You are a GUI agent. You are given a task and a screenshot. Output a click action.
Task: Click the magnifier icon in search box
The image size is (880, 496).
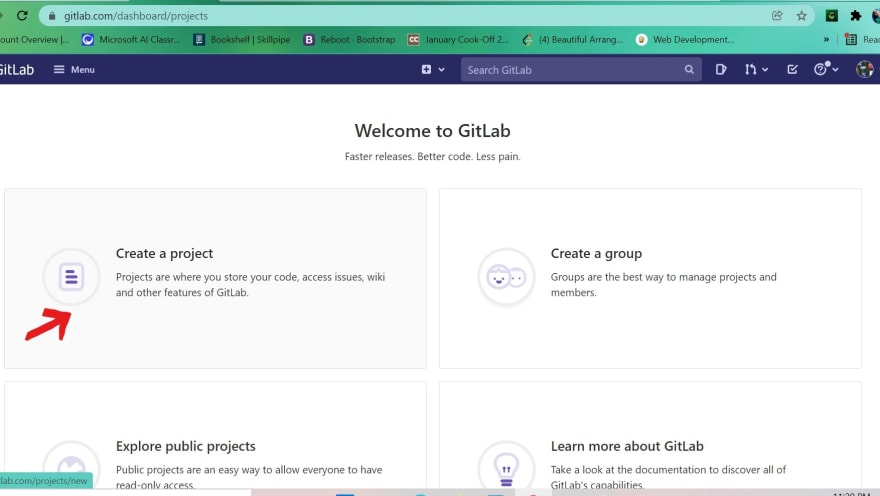coord(689,70)
